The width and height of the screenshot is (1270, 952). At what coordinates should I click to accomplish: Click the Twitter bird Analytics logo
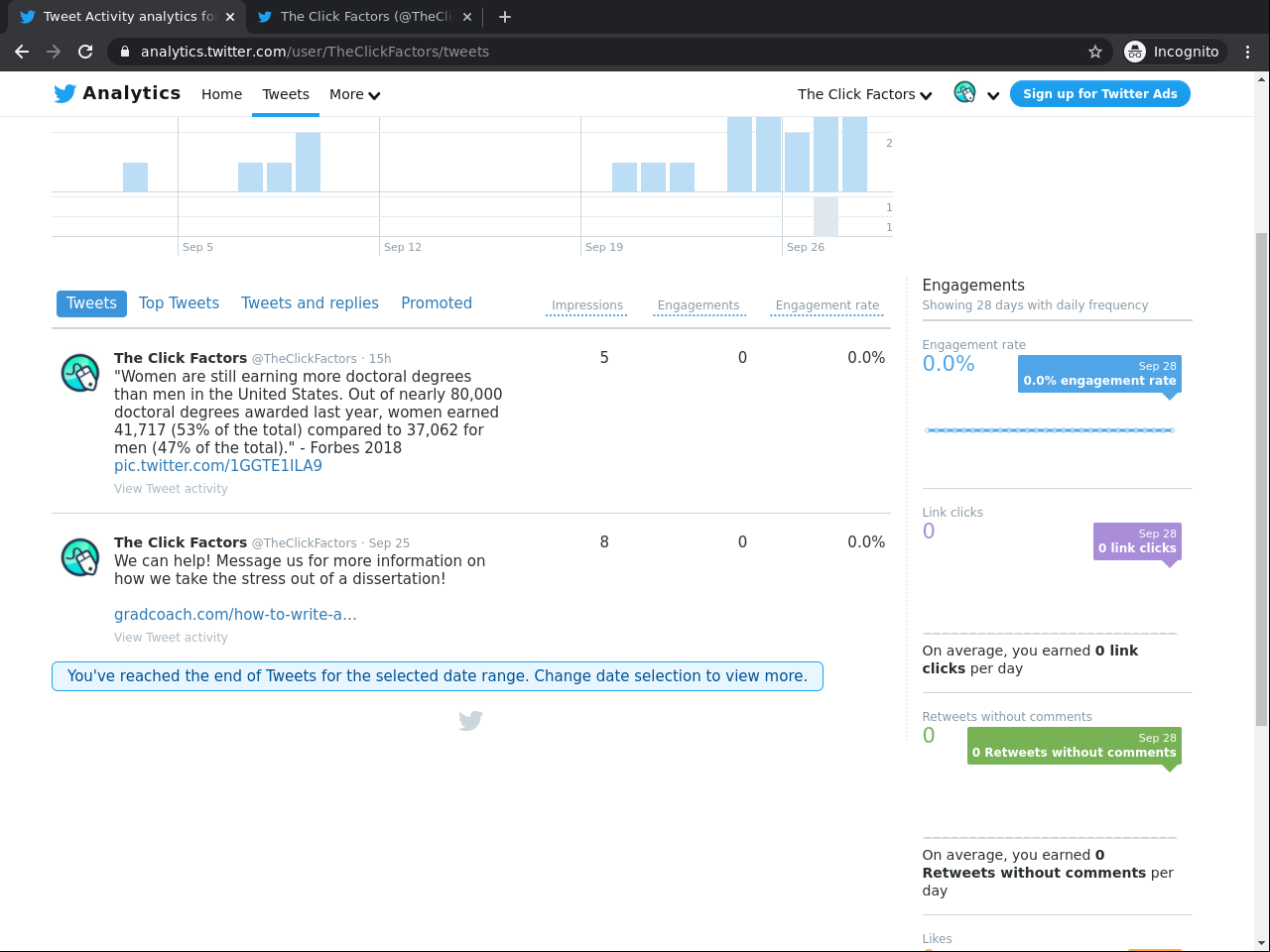click(117, 93)
